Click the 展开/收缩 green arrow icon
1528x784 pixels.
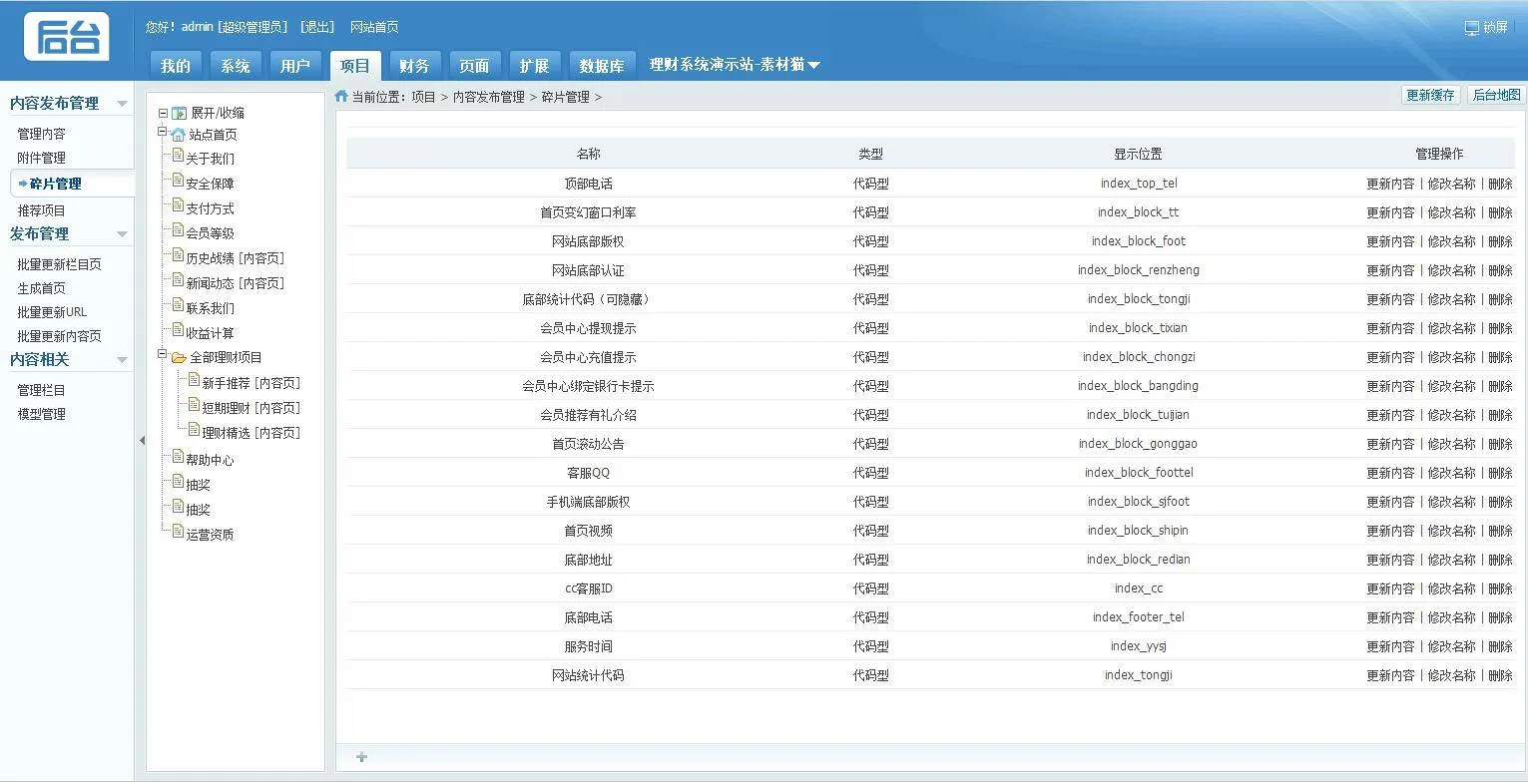coord(180,114)
